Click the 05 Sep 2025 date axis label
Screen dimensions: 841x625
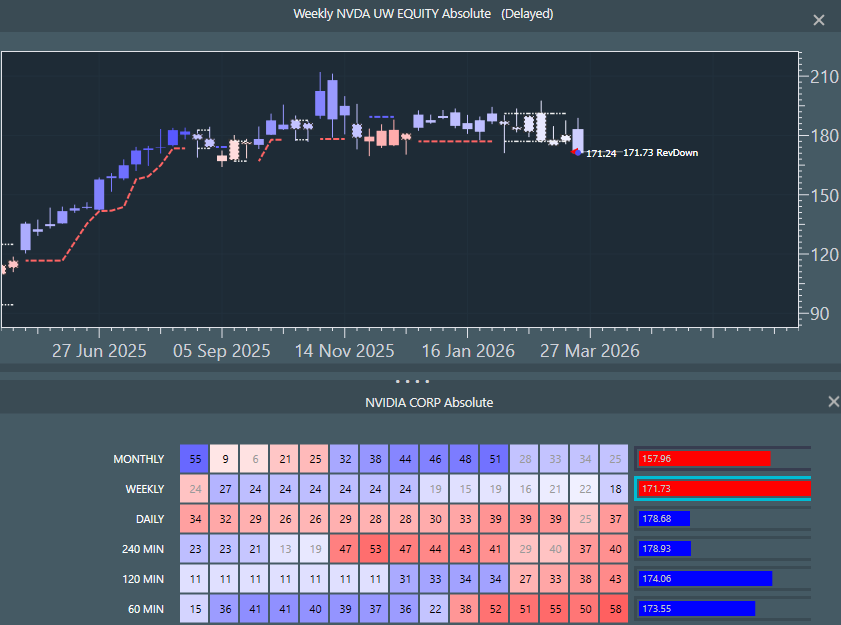tap(222, 351)
